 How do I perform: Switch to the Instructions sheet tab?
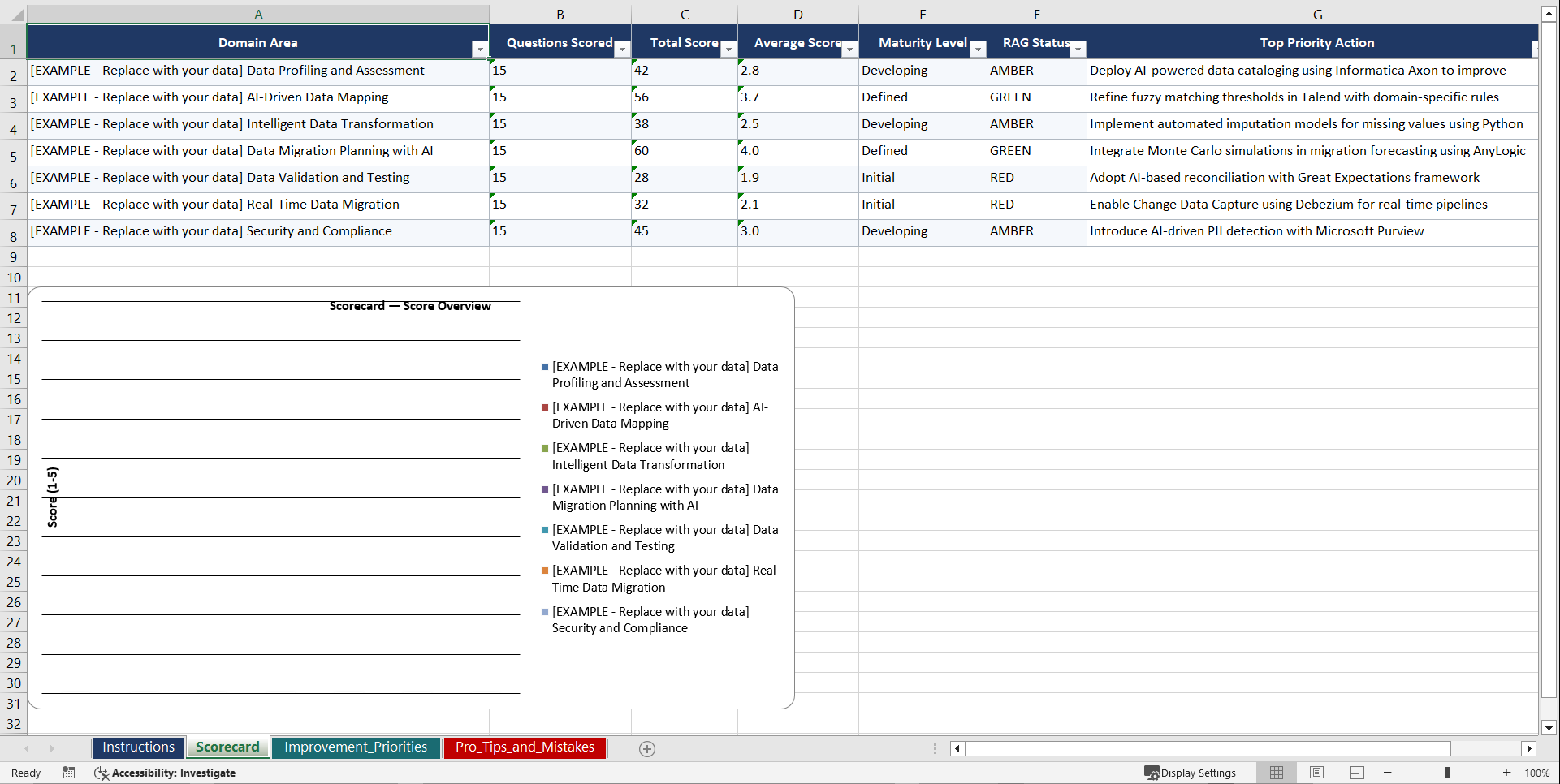(x=138, y=747)
